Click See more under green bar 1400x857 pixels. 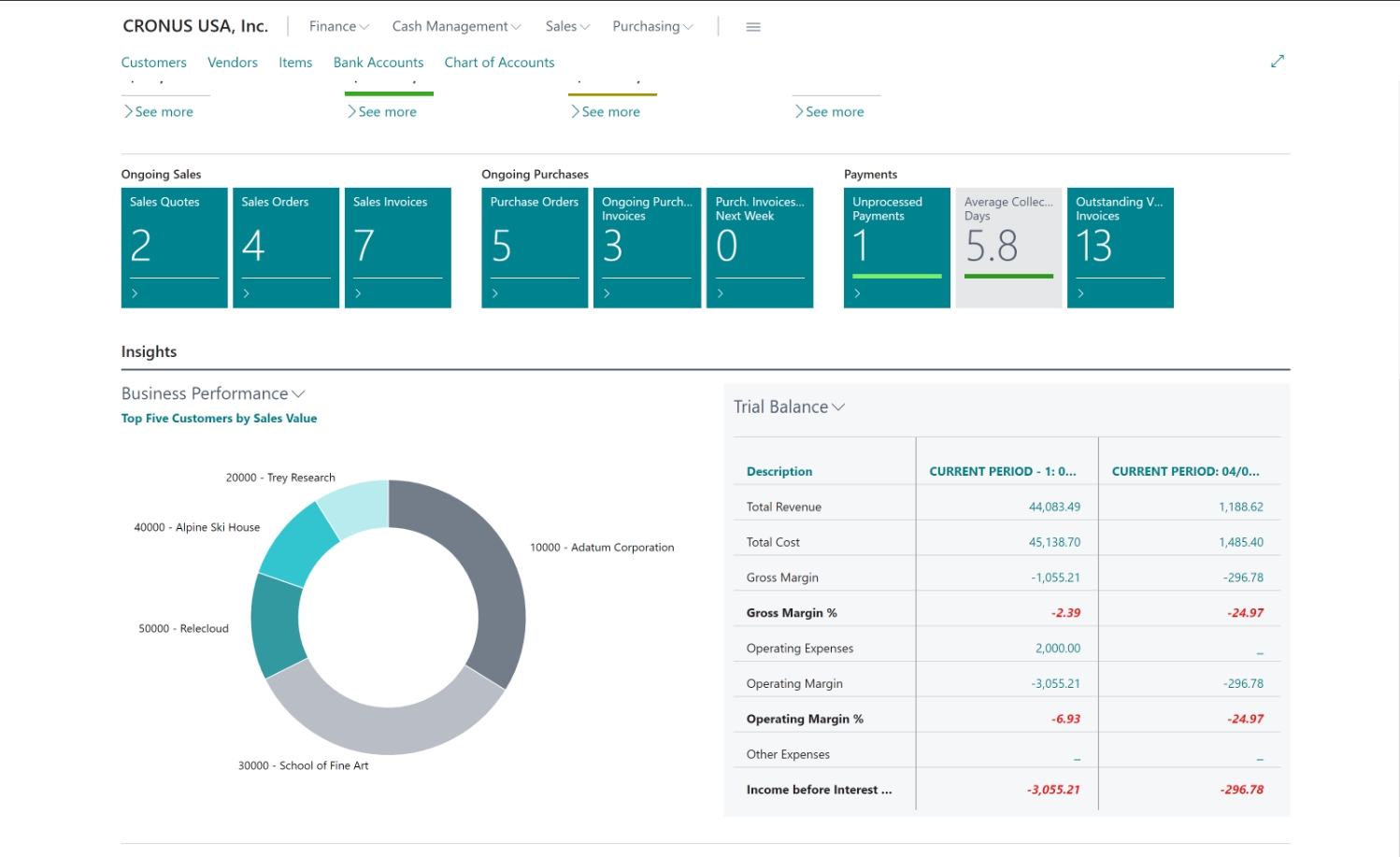(382, 111)
